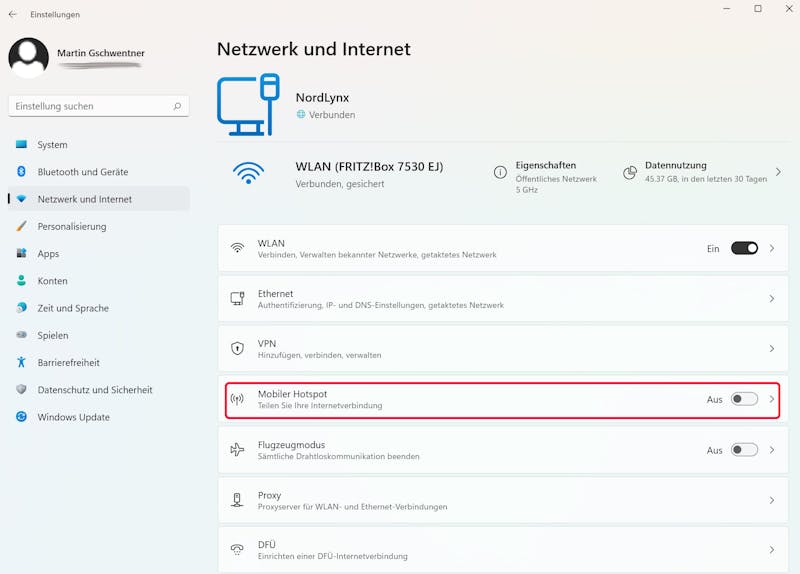Turn off the WLAN toggle
The image size is (800, 574).
coord(744,248)
